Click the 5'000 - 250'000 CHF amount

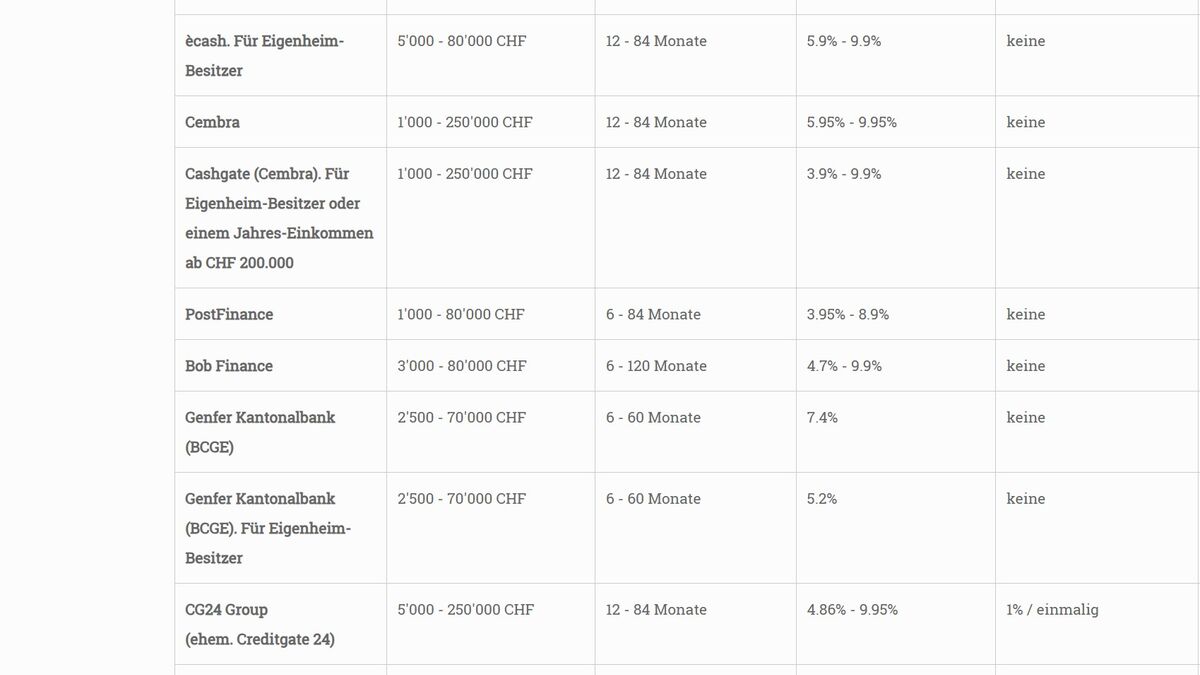pos(465,610)
